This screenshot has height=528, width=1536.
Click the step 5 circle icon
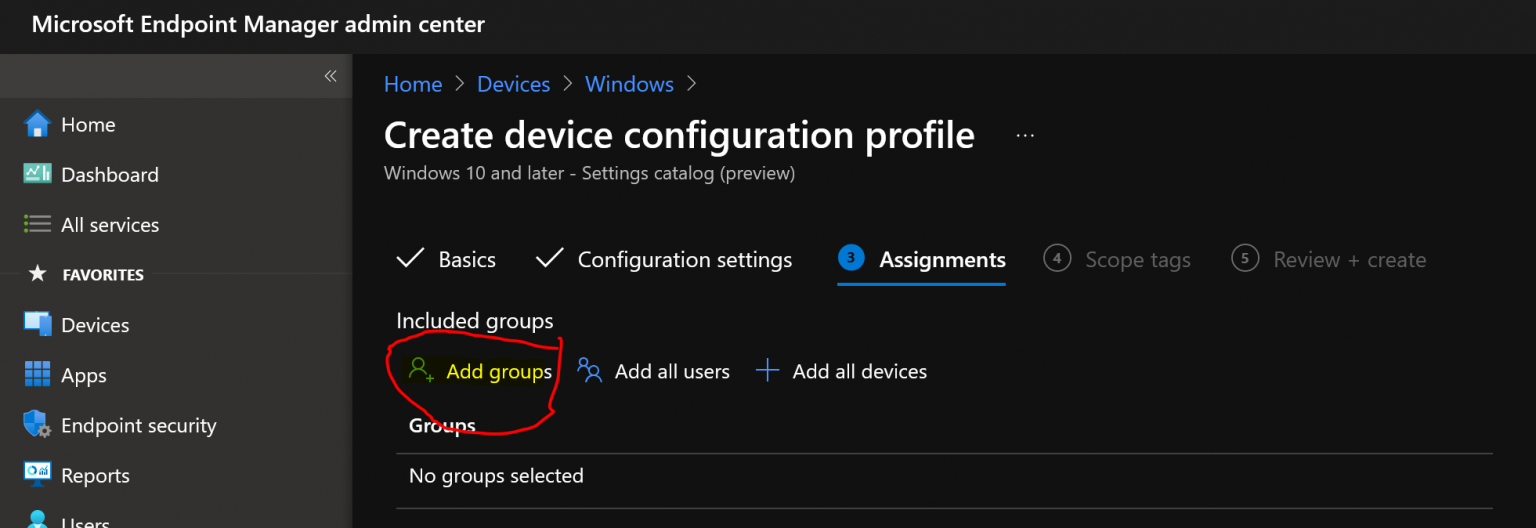1245,258
